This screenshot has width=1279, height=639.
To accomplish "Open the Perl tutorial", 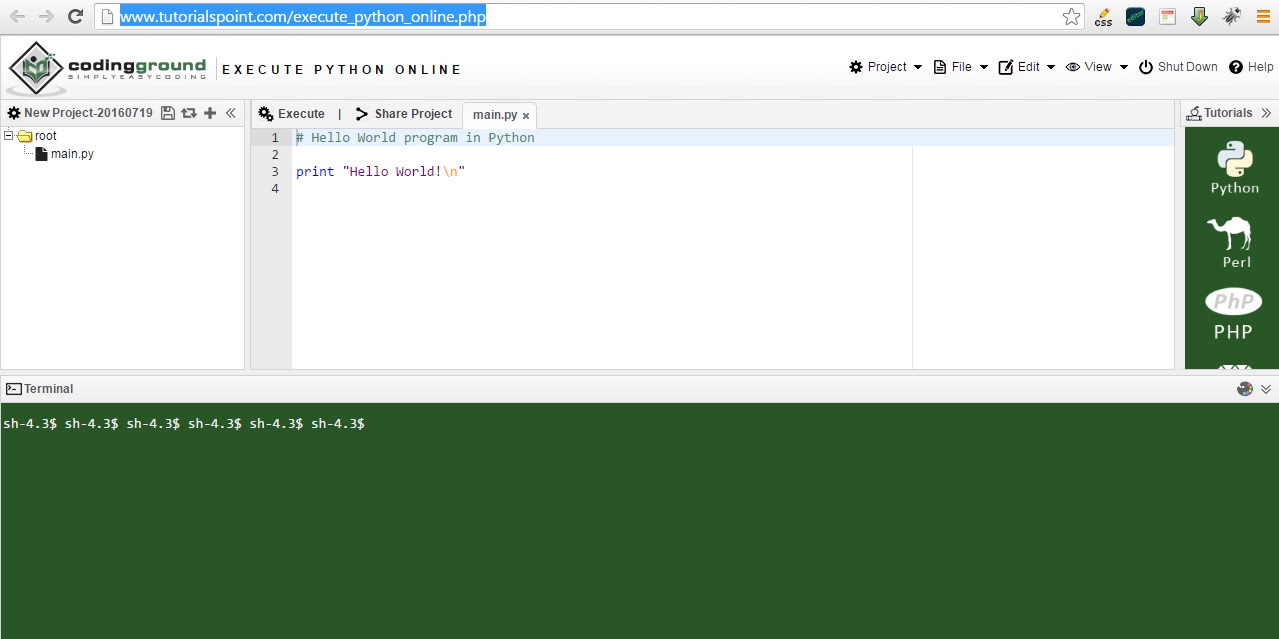I will click(x=1231, y=243).
